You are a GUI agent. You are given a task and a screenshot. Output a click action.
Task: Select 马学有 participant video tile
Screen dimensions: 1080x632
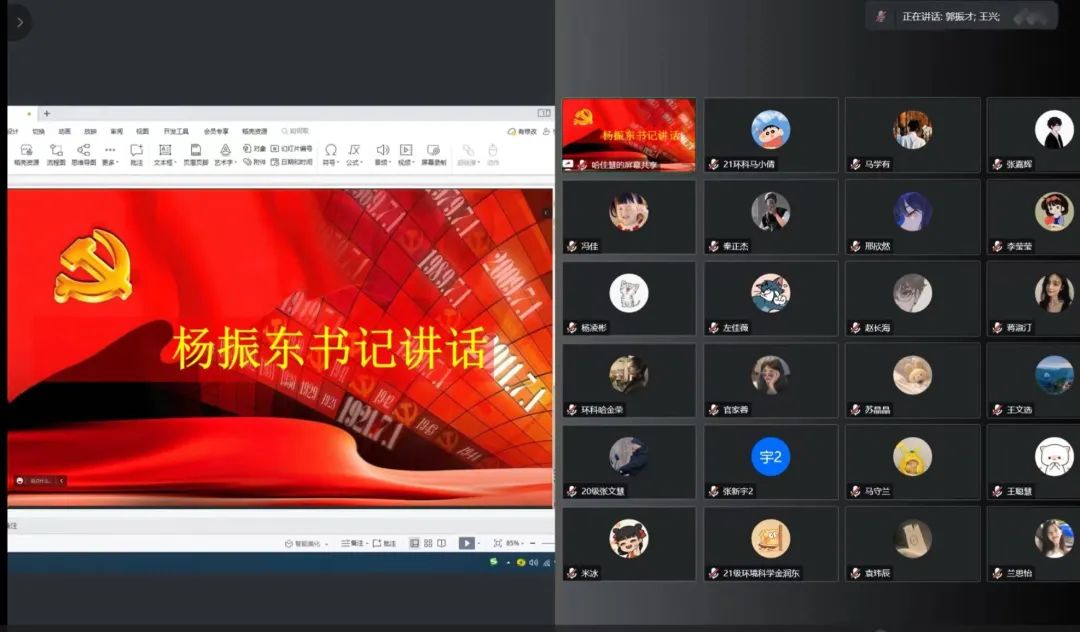(912, 135)
